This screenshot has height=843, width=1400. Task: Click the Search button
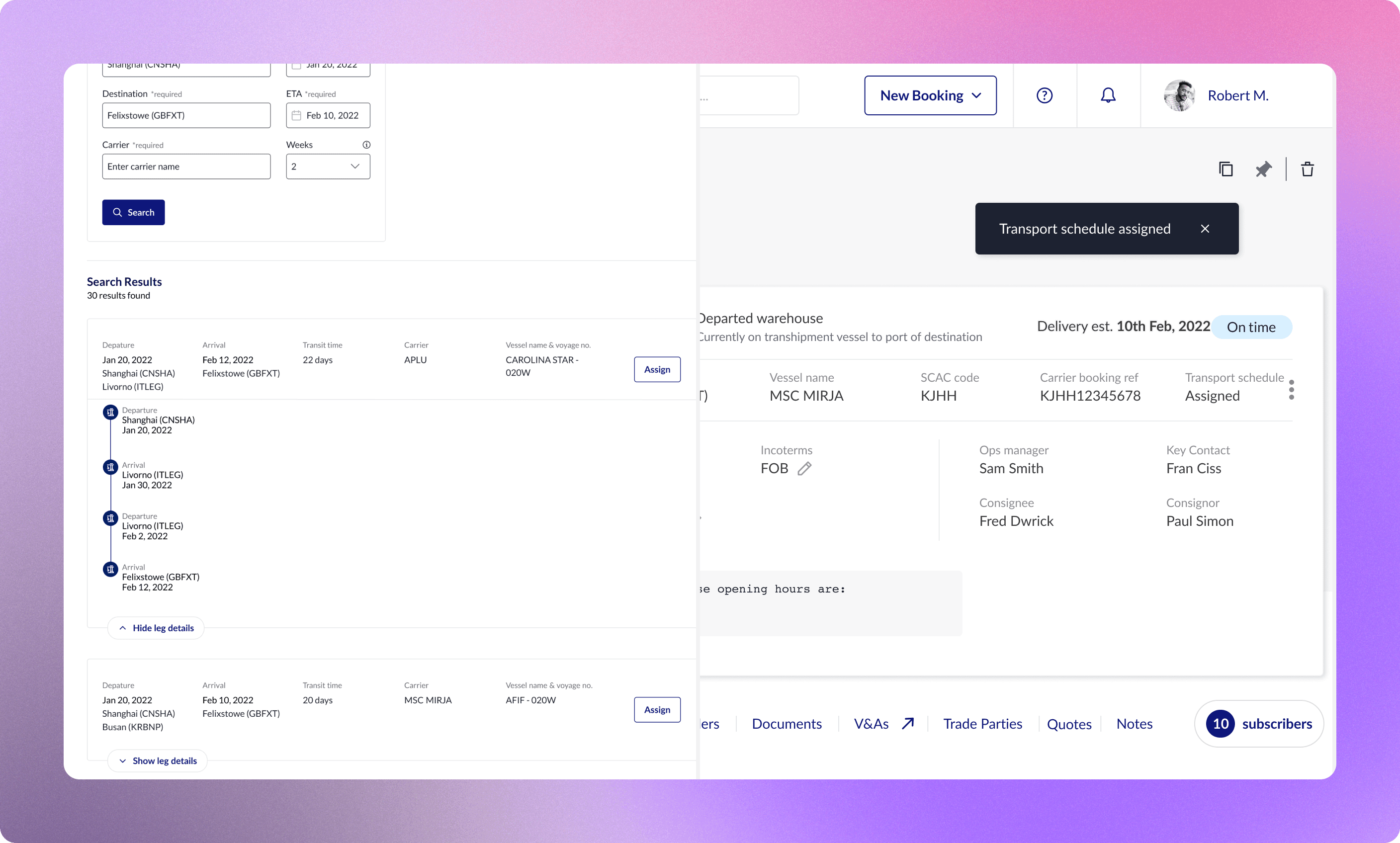pyautogui.click(x=134, y=212)
